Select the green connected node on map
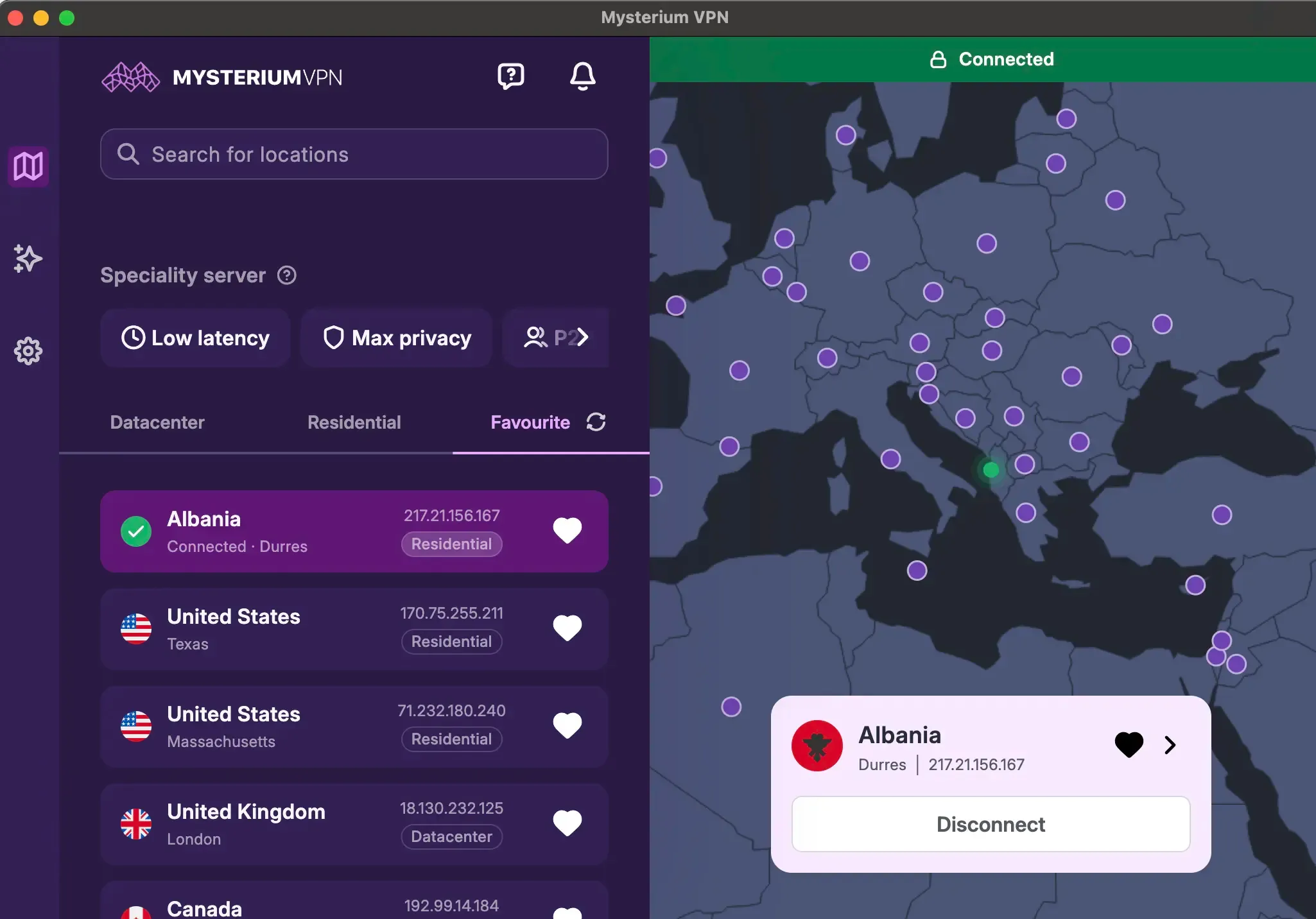Screen dimensions: 1316x919 coord(991,470)
